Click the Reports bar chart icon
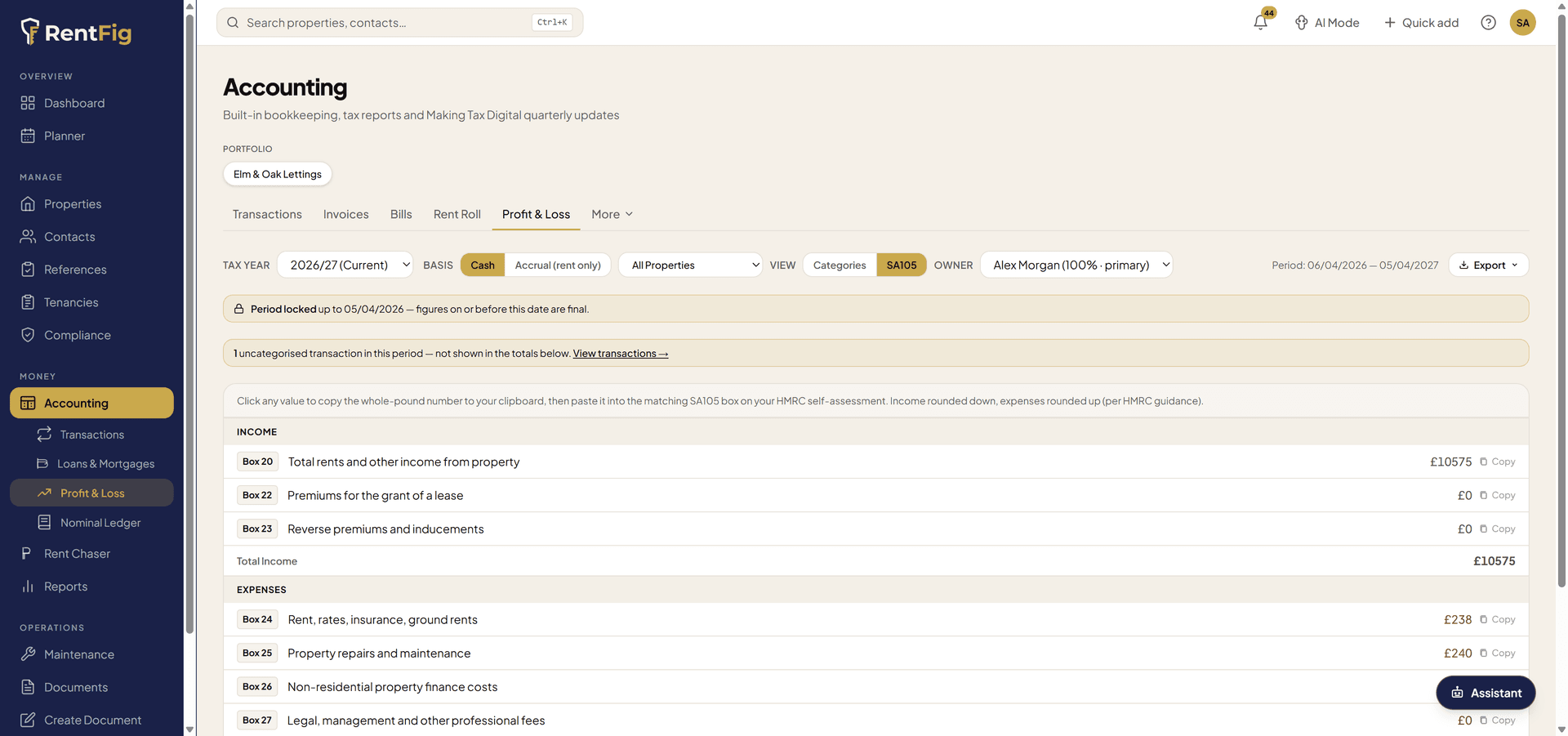The image size is (1568, 736). coord(28,587)
